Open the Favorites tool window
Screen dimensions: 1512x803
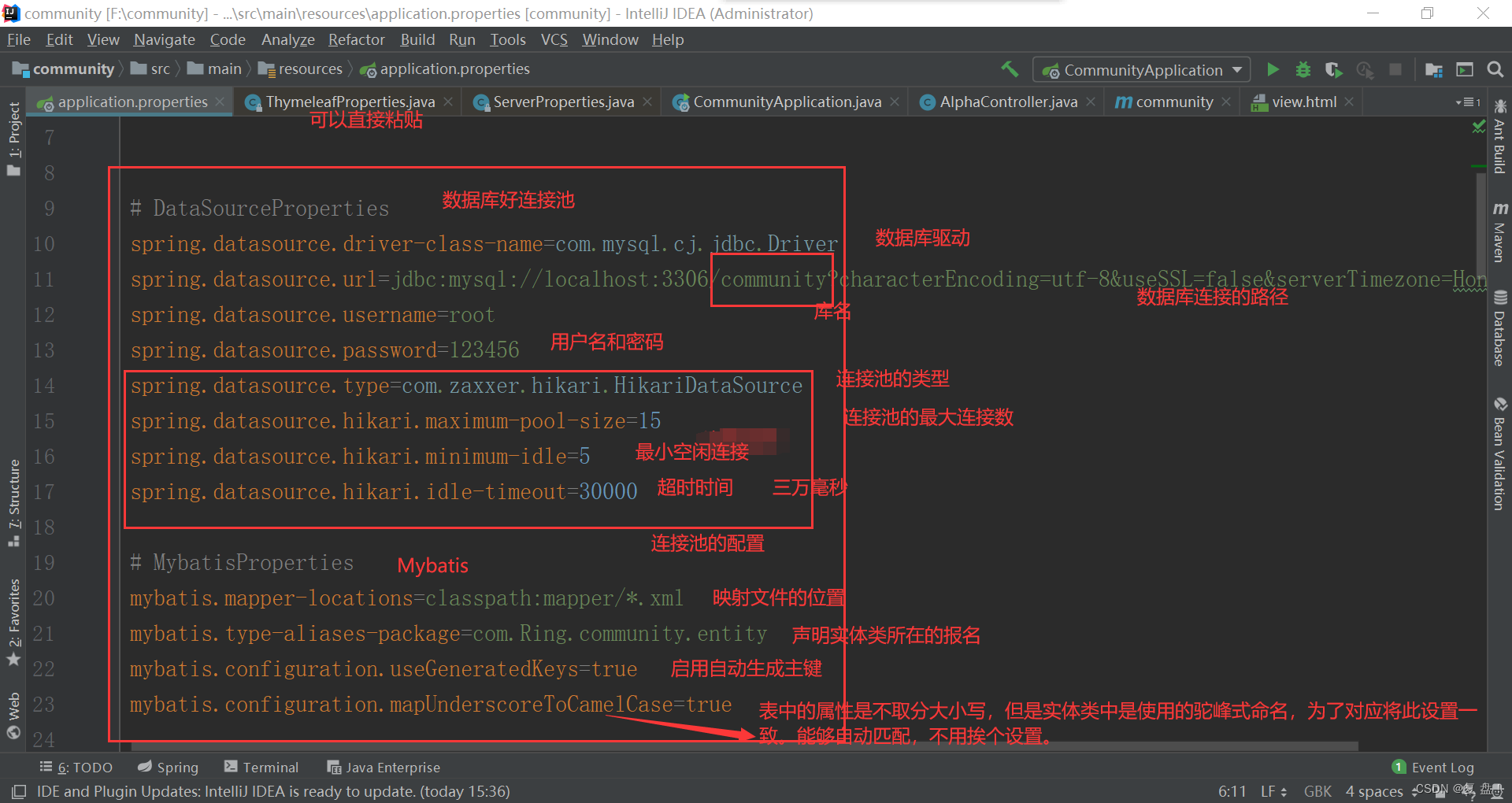(13, 623)
